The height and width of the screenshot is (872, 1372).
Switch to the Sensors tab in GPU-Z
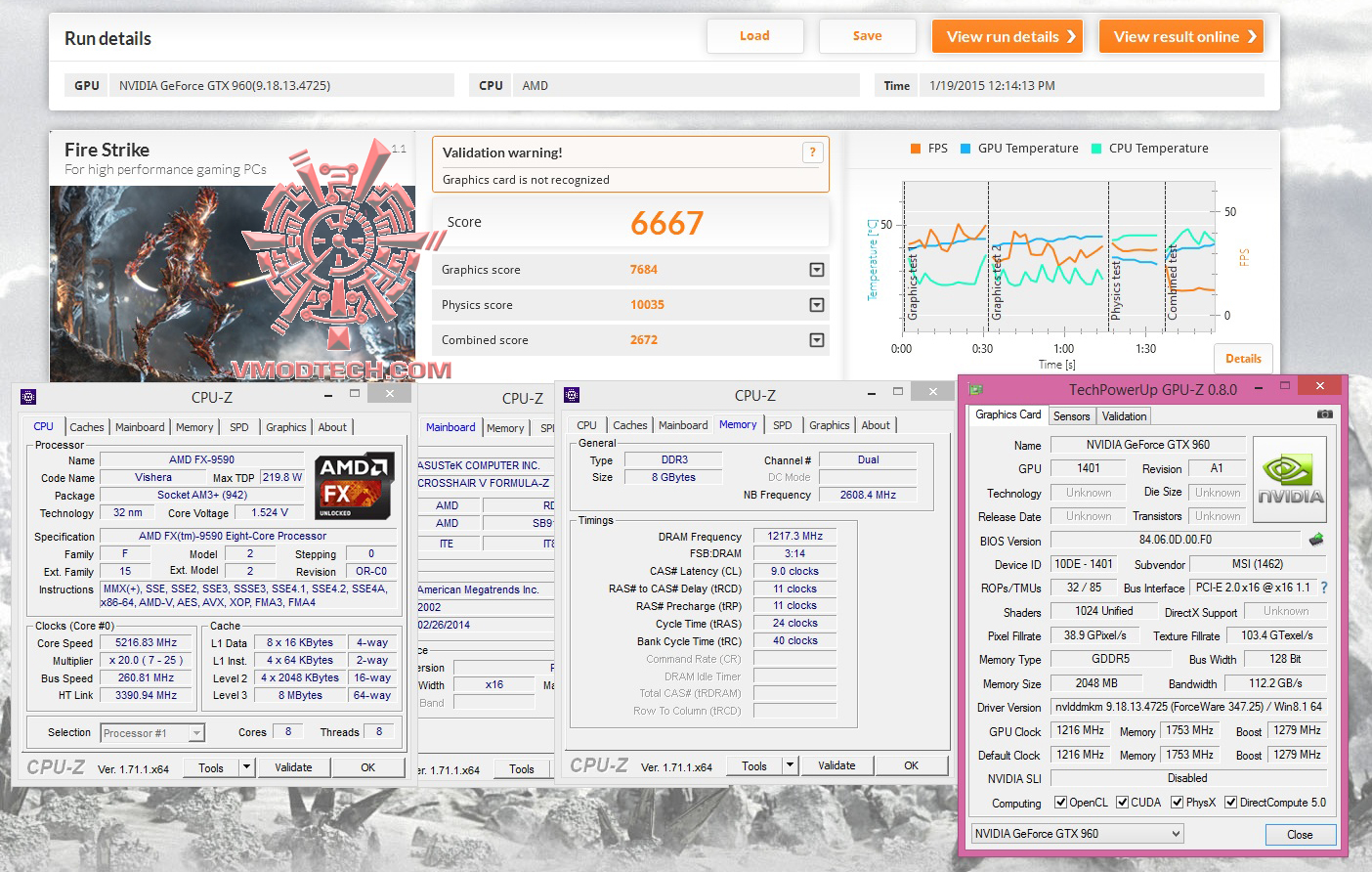click(1071, 415)
